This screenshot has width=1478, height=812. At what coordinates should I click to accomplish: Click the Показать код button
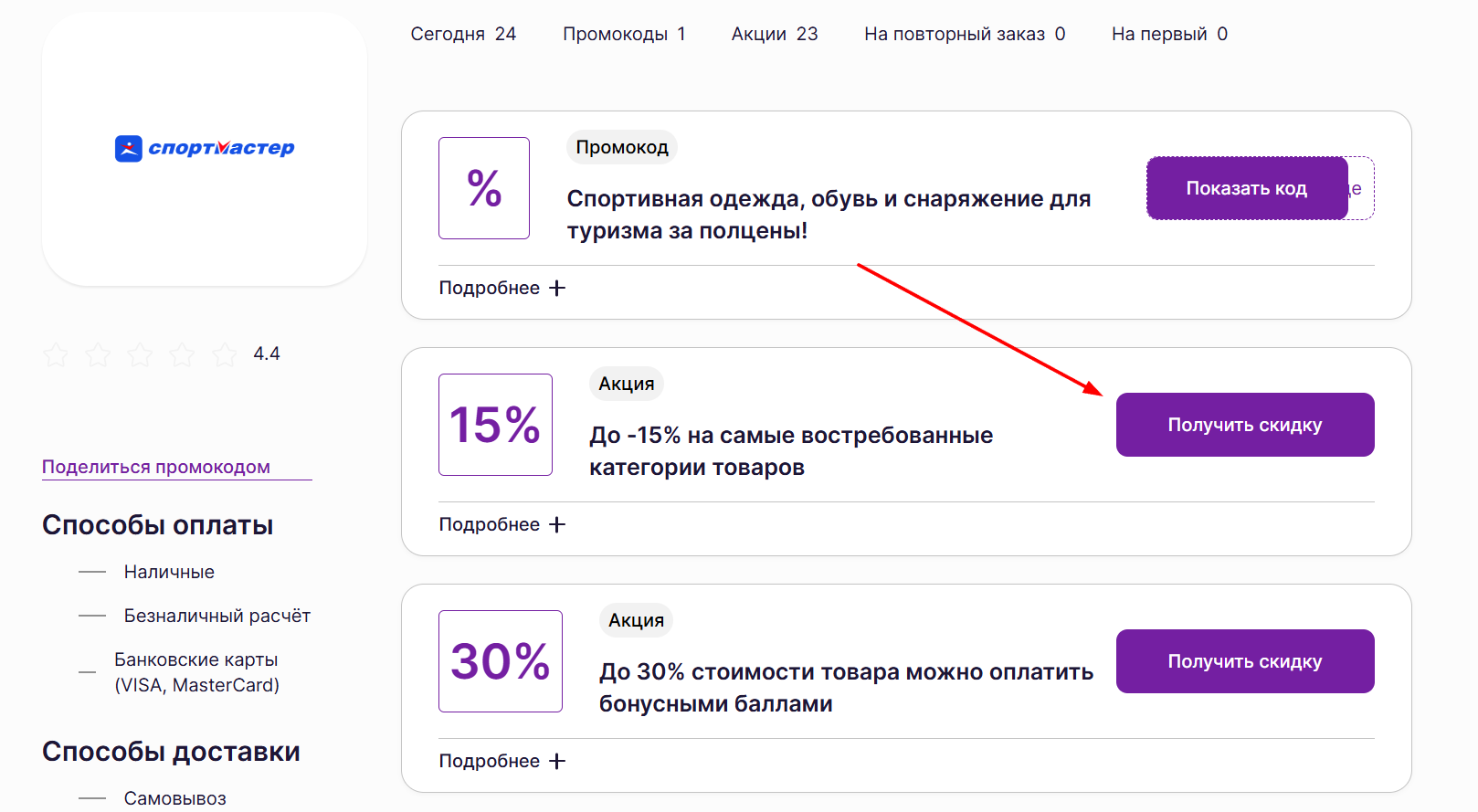(x=1246, y=188)
